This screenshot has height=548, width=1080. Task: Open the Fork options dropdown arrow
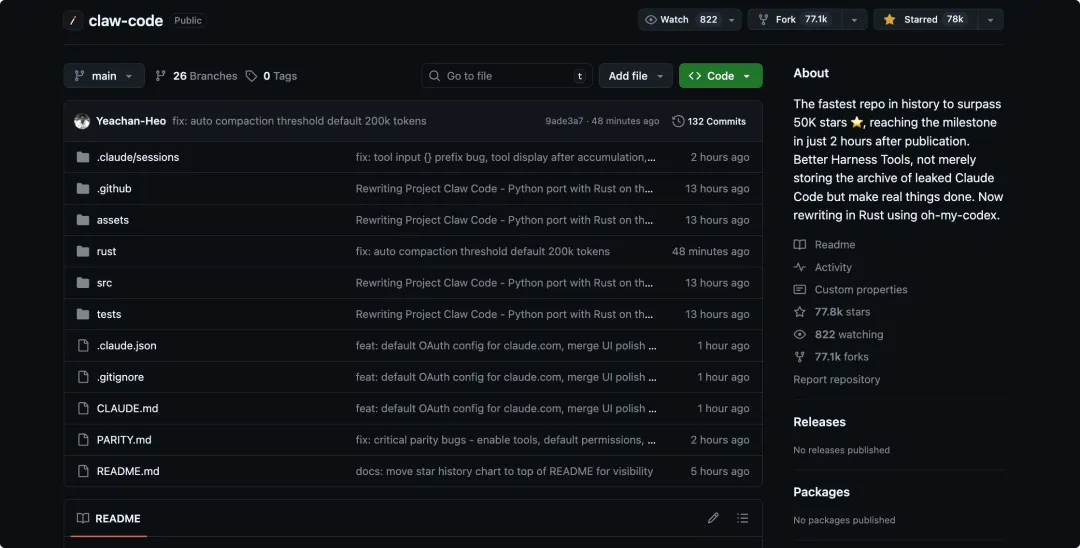854,20
